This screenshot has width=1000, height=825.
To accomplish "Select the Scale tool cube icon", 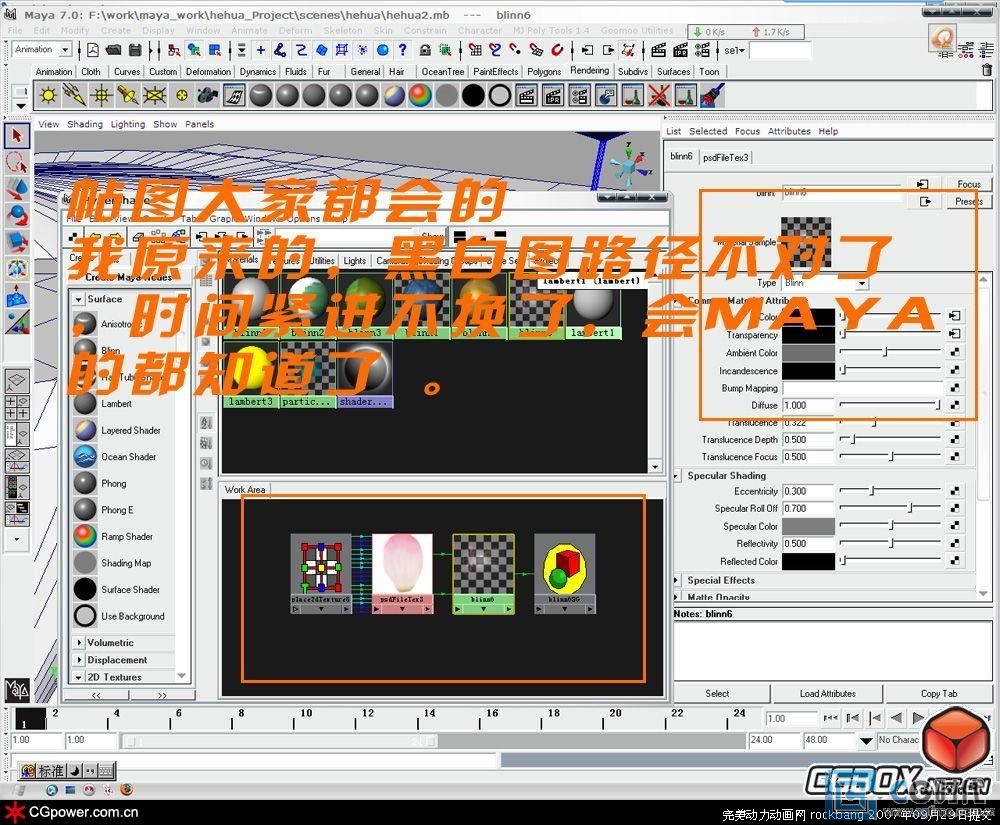I will [x=17, y=242].
